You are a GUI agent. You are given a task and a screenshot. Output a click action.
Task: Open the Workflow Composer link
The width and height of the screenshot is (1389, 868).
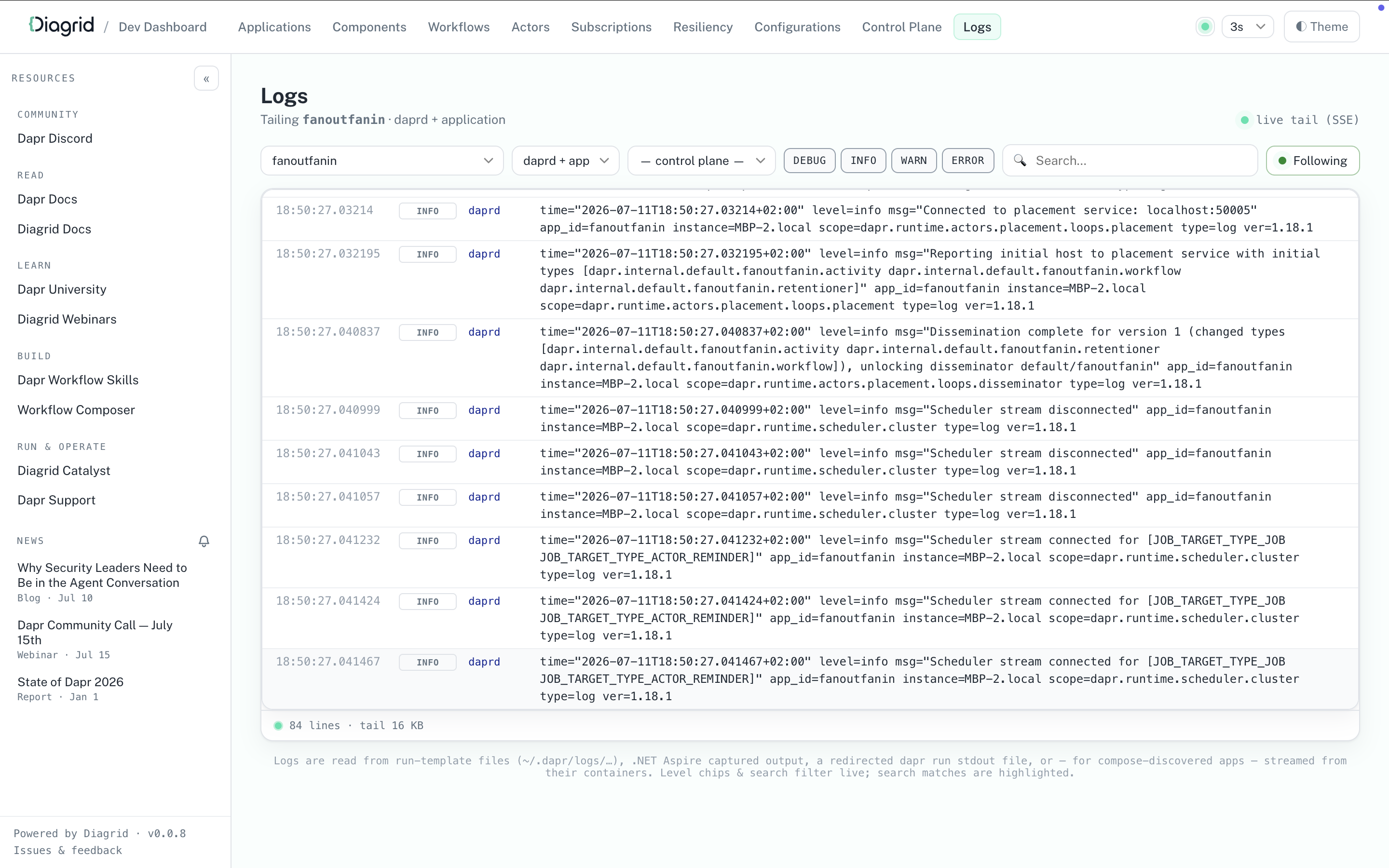coord(76,410)
